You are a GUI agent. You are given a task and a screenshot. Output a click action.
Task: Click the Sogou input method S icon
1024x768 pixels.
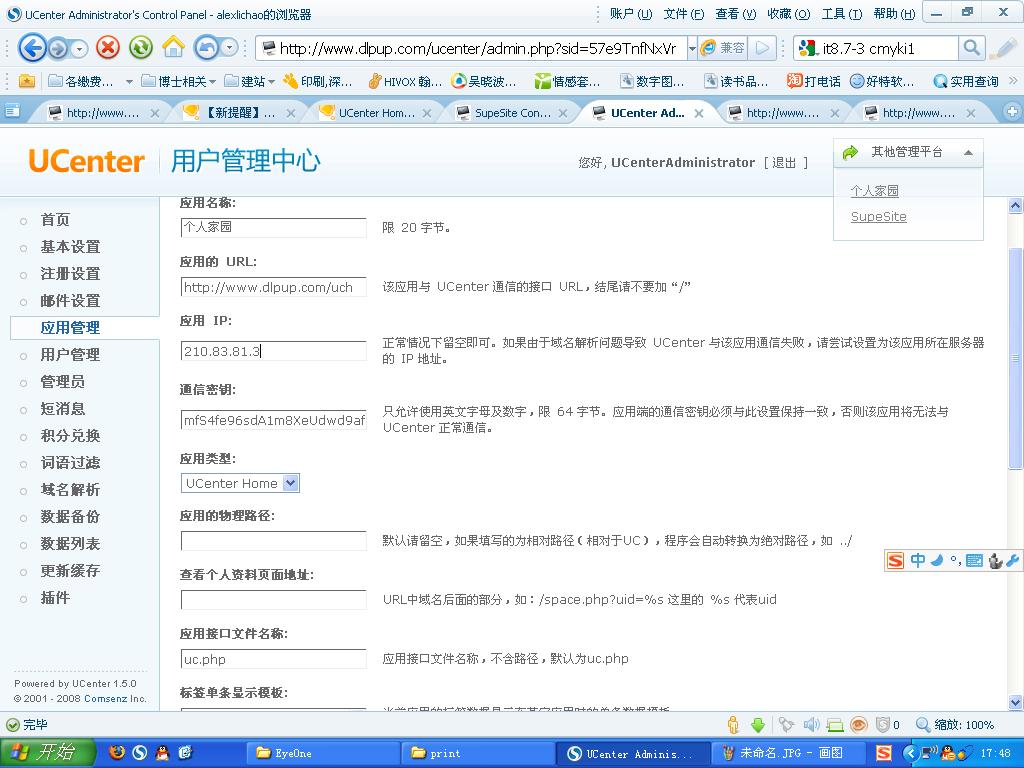coord(895,560)
